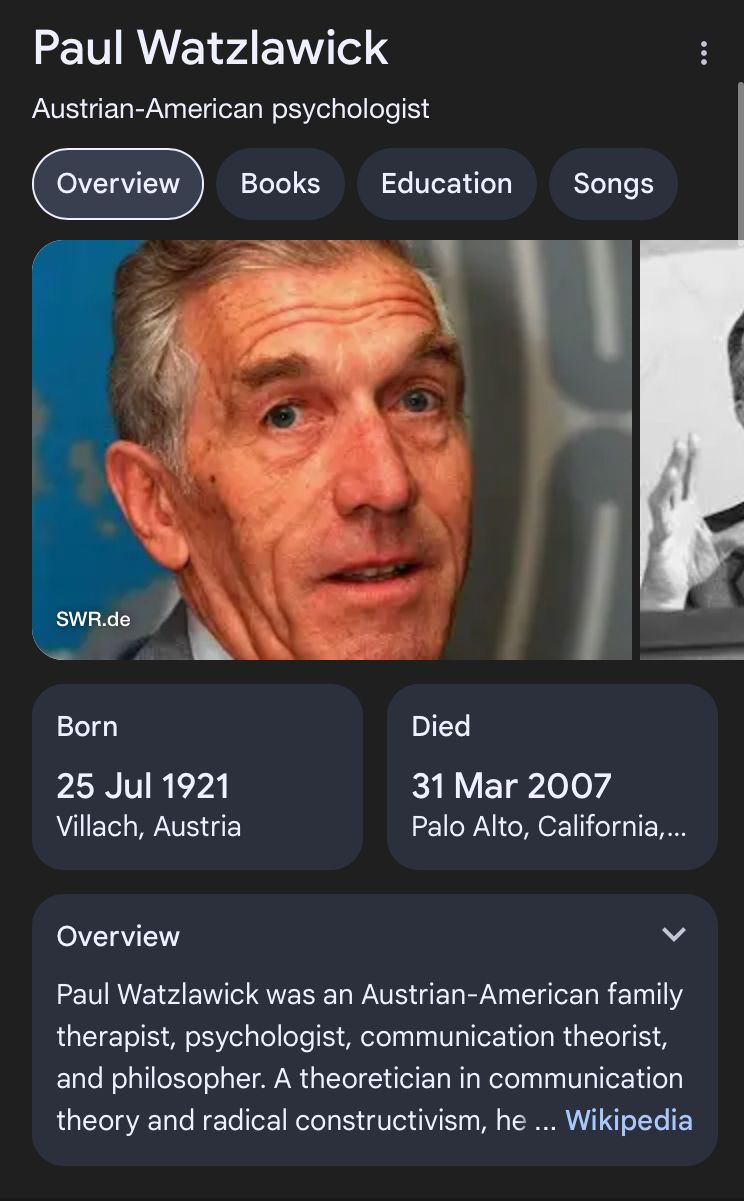Go to the Songs tab
This screenshot has width=744, height=1201.
click(x=613, y=184)
